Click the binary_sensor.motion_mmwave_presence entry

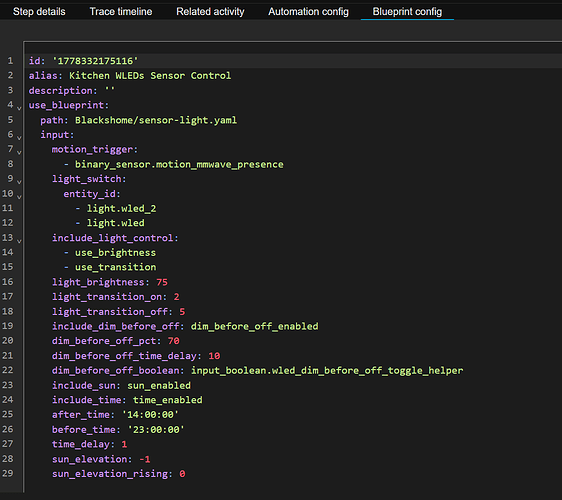[x=179, y=164]
